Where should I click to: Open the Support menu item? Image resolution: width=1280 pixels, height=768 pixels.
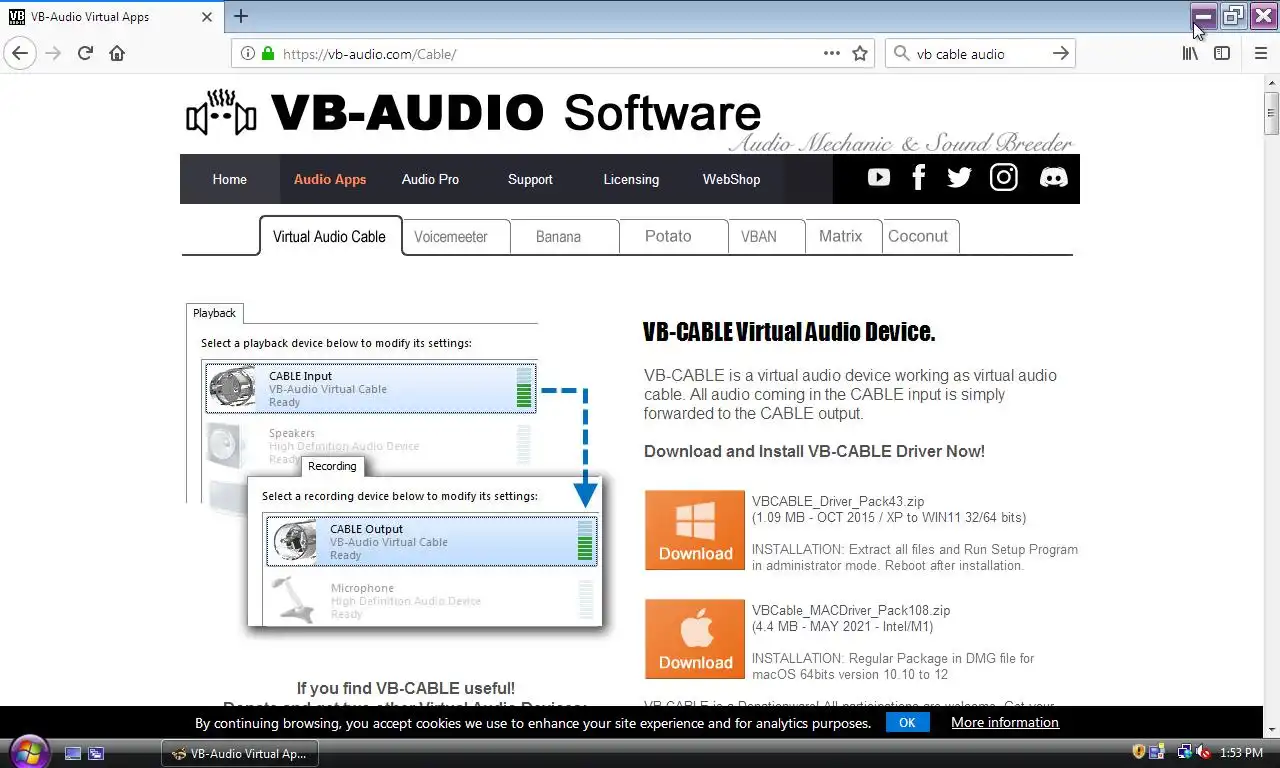[530, 179]
